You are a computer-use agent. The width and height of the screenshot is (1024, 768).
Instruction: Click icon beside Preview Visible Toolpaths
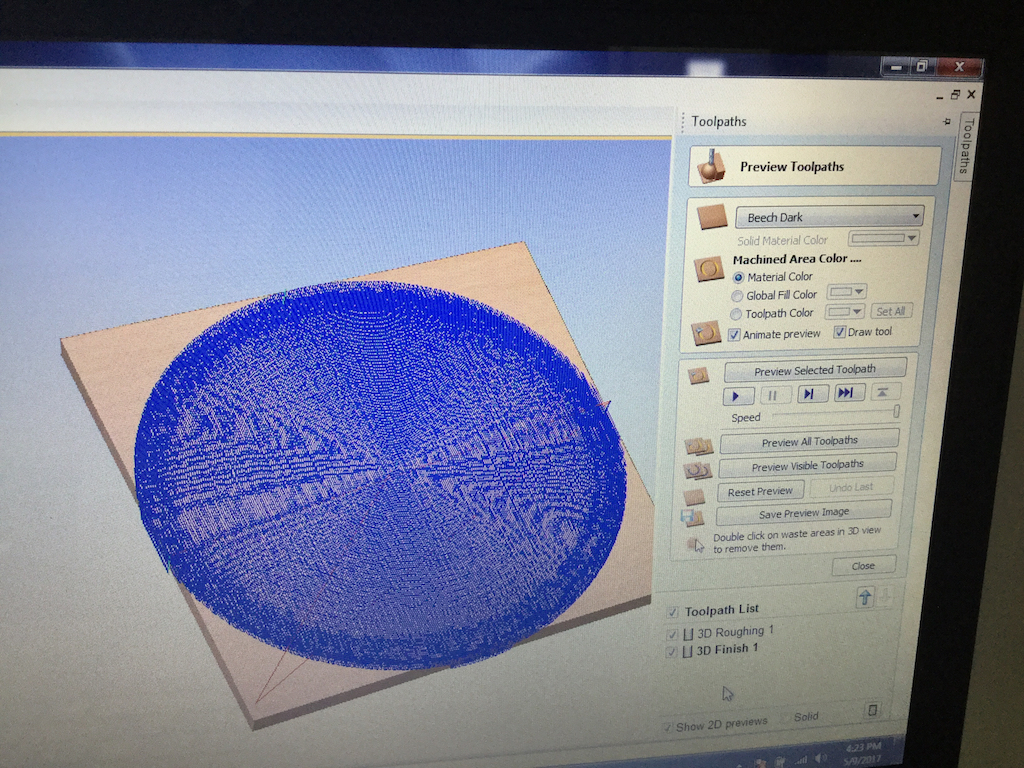click(697, 470)
